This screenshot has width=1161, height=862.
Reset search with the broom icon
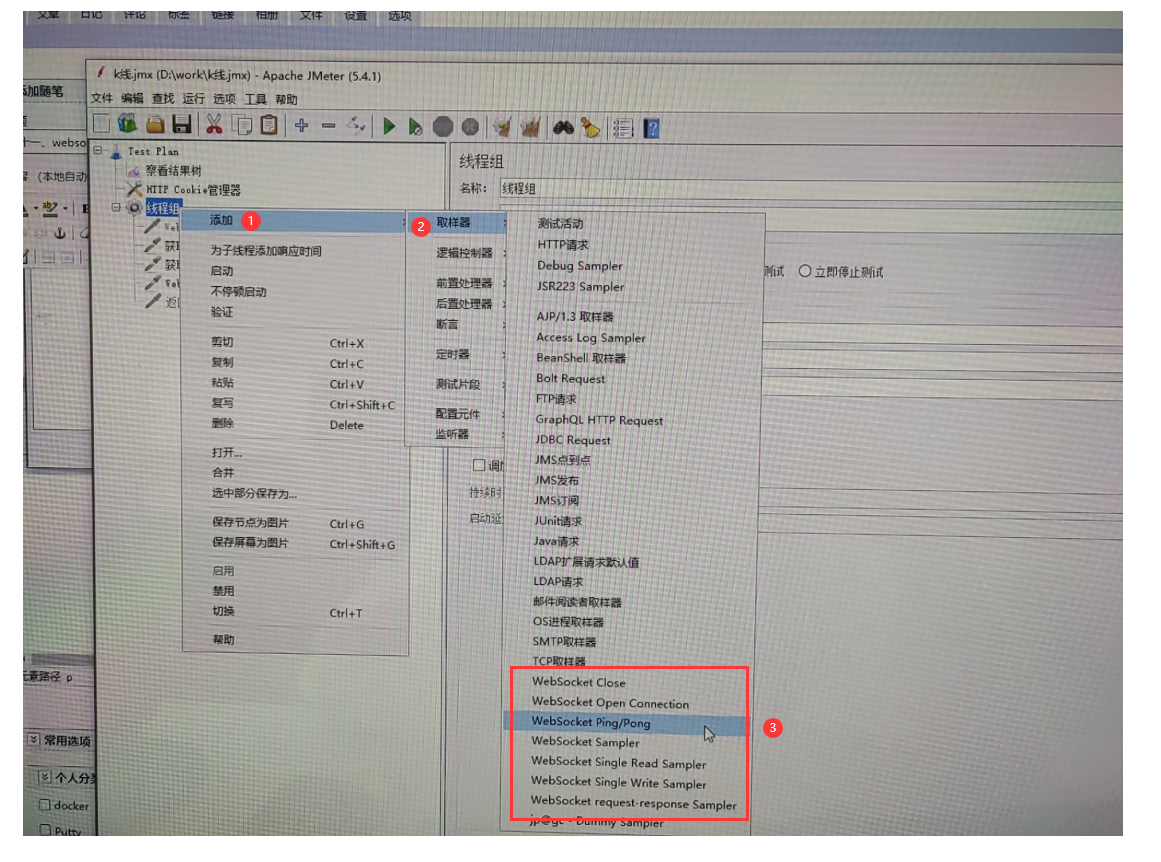coord(590,128)
